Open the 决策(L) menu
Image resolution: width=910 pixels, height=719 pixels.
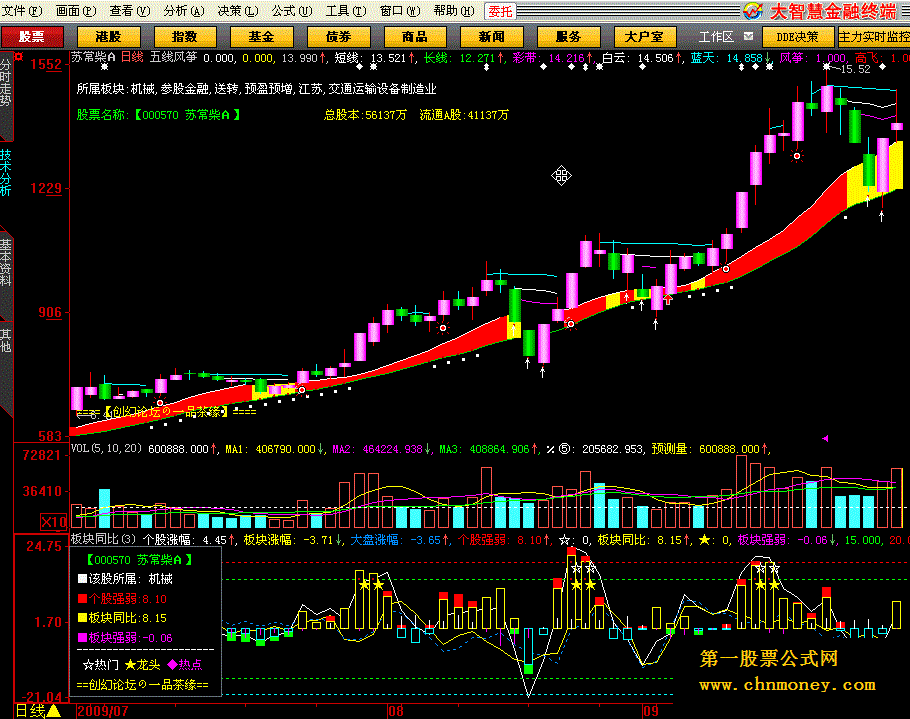(x=238, y=10)
